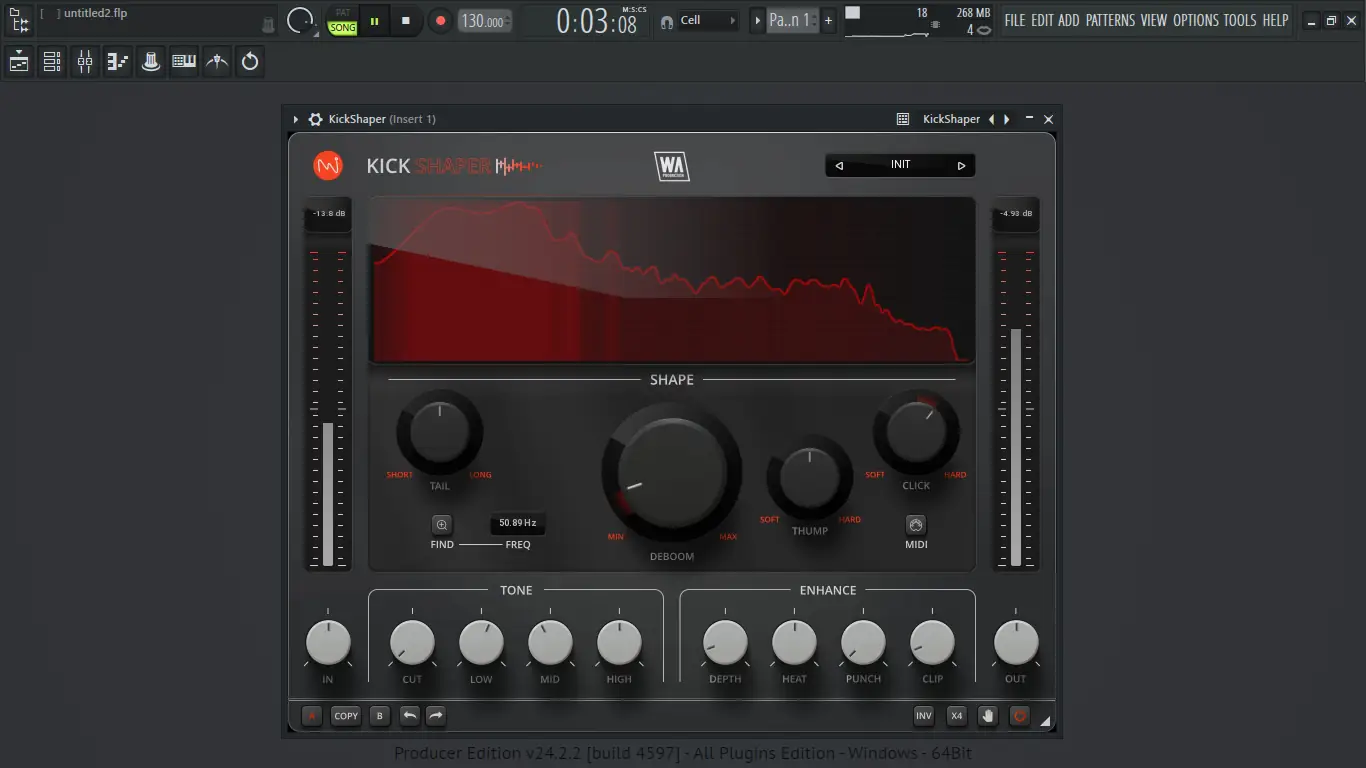The image size is (1366, 768).
Task: Select preset slot B in KickShaper
Action: (378, 716)
